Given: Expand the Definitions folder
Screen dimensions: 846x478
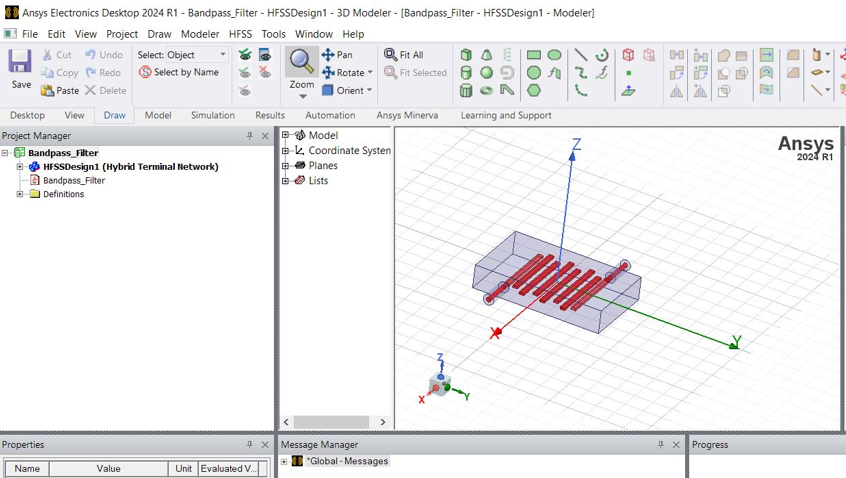Looking at the screenshot, I should coord(20,194).
